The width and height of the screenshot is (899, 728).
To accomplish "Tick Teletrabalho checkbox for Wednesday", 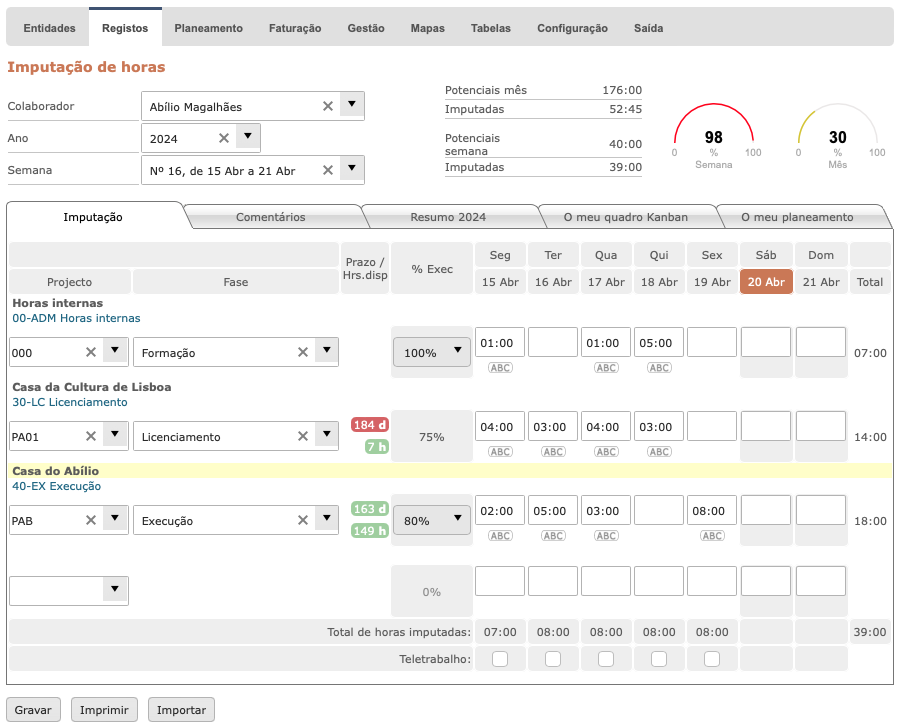I will pos(606,658).
